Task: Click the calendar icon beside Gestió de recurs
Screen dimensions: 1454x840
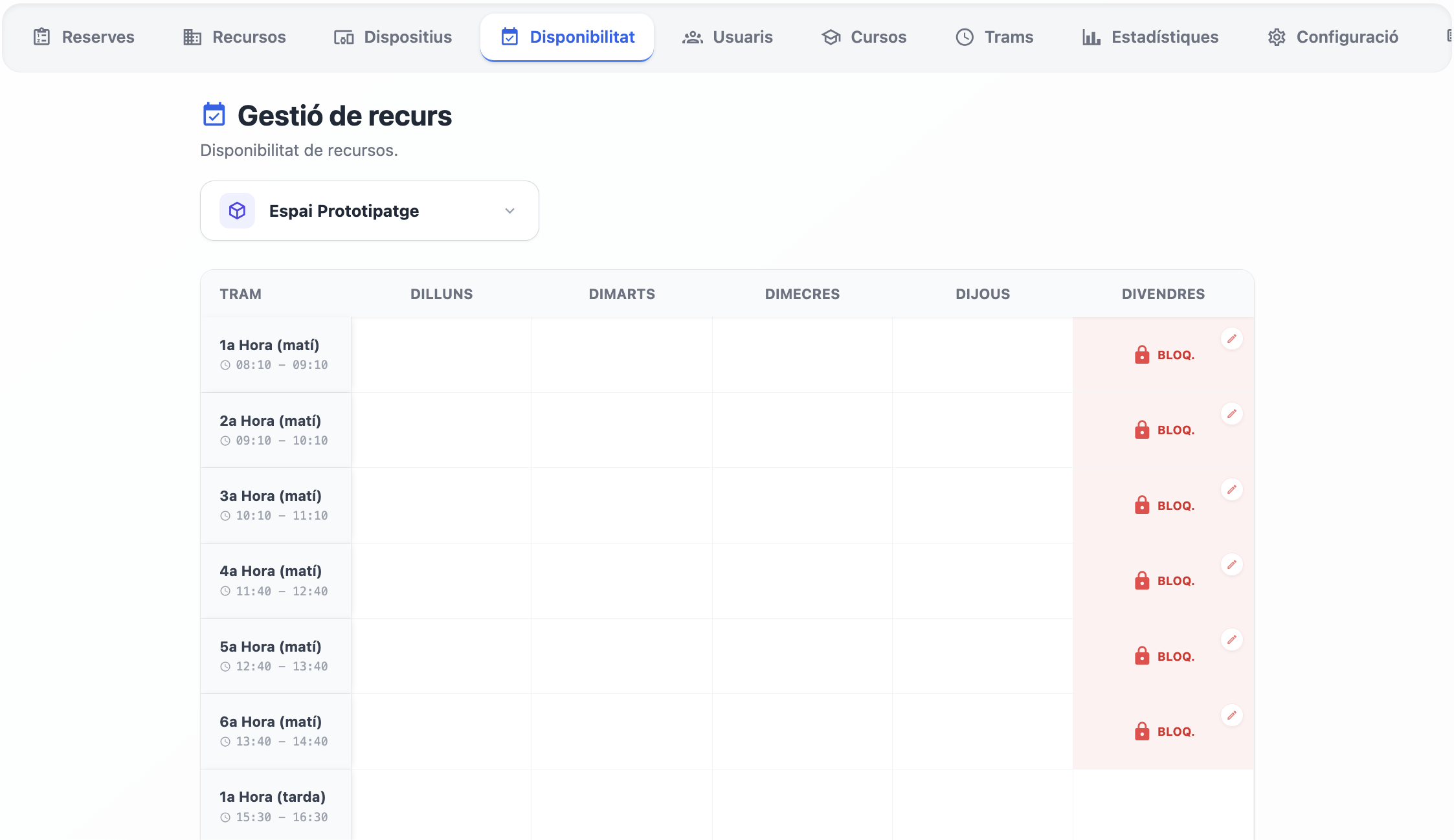Action: click(214, 115)
